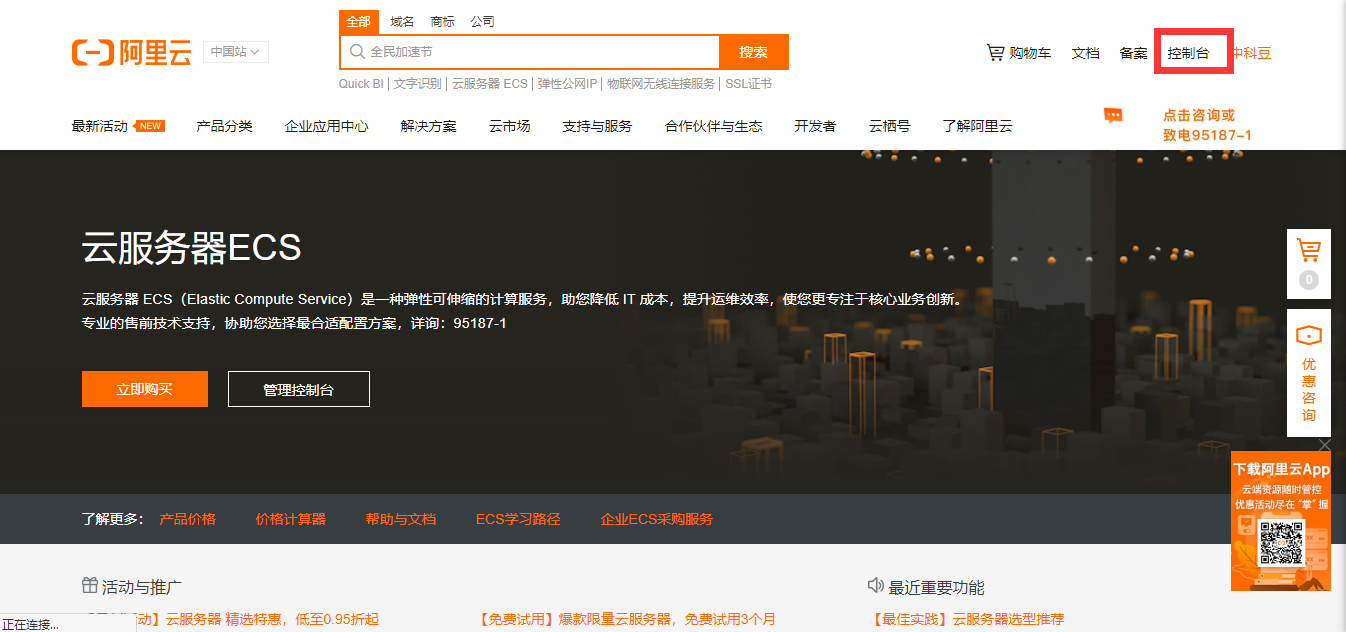Click the 立即购买 button

(x=145, y=389)
